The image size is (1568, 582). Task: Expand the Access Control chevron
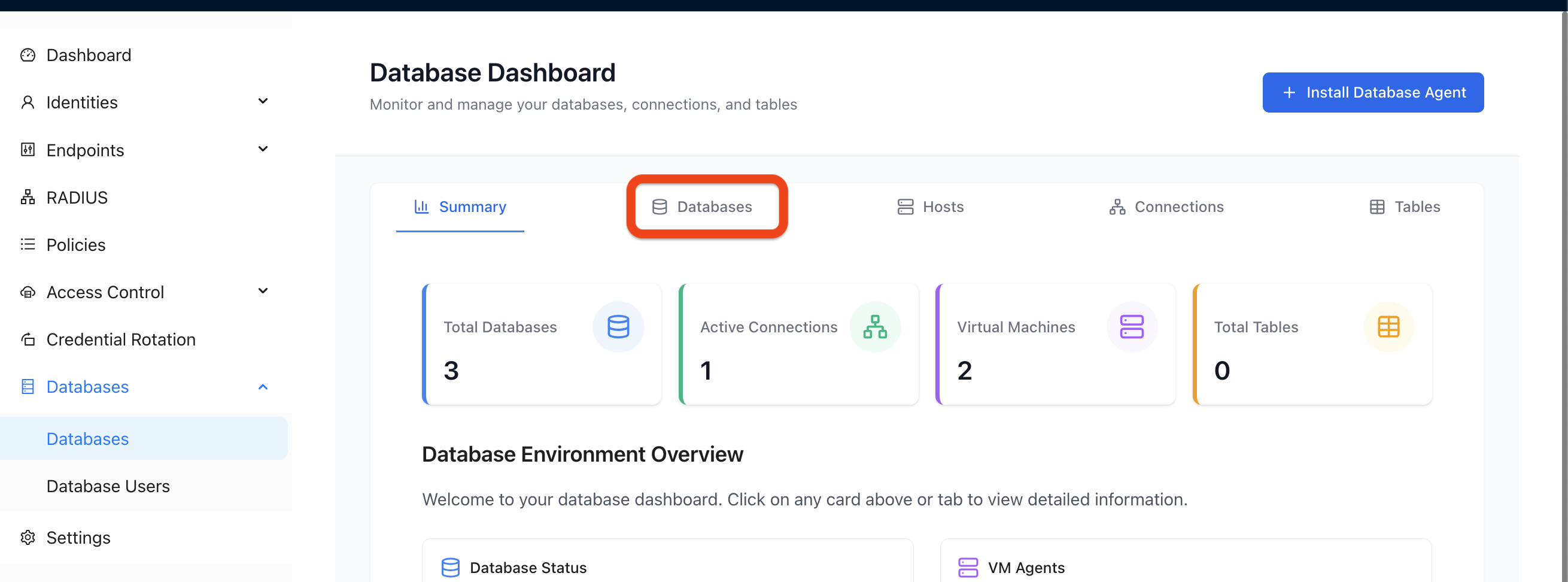pos(263,291)
